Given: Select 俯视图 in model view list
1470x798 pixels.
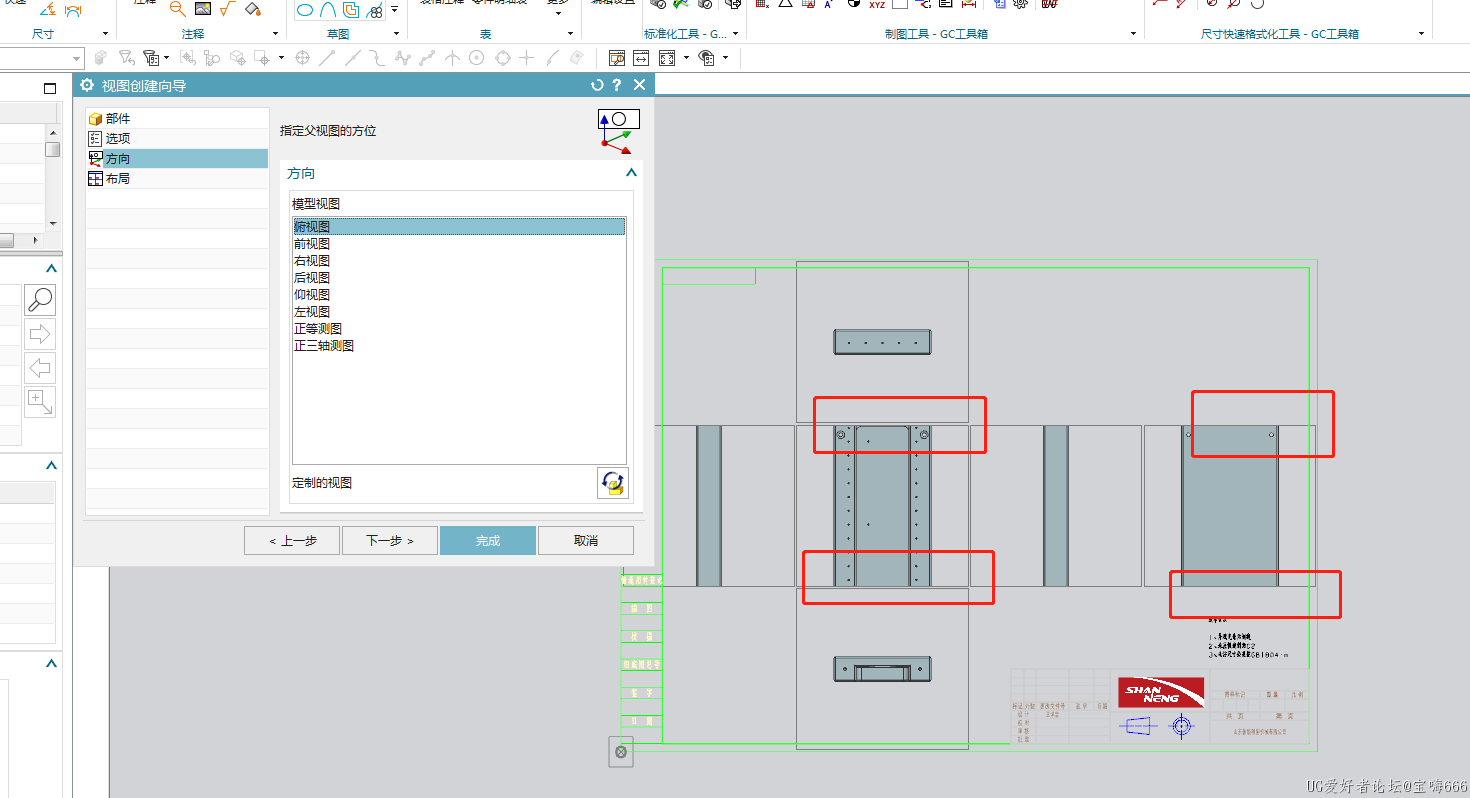Looking at the screenshot, I should pyautogui.click(x=459, y=227).
